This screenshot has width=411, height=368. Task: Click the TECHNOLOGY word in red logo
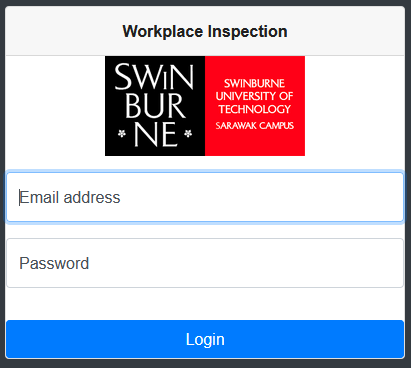pyautogui.click(x=255, y=109)
